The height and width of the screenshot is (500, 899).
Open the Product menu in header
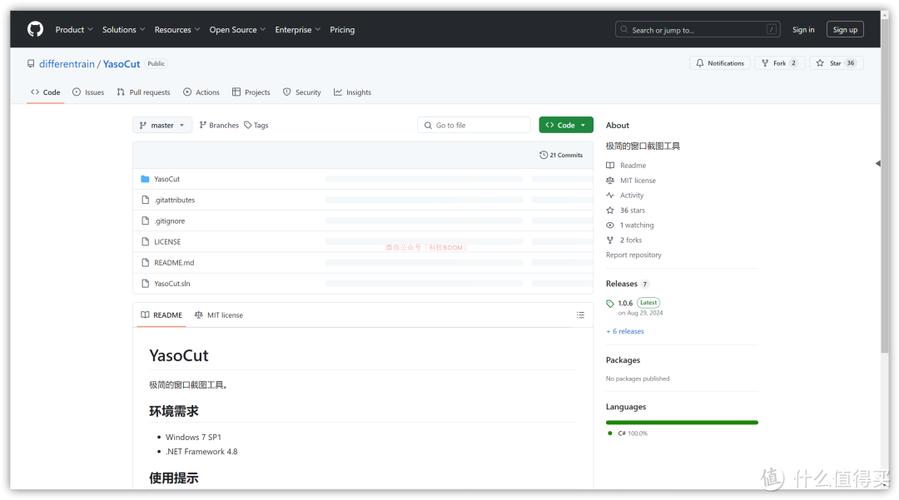(x=72, y=30)
